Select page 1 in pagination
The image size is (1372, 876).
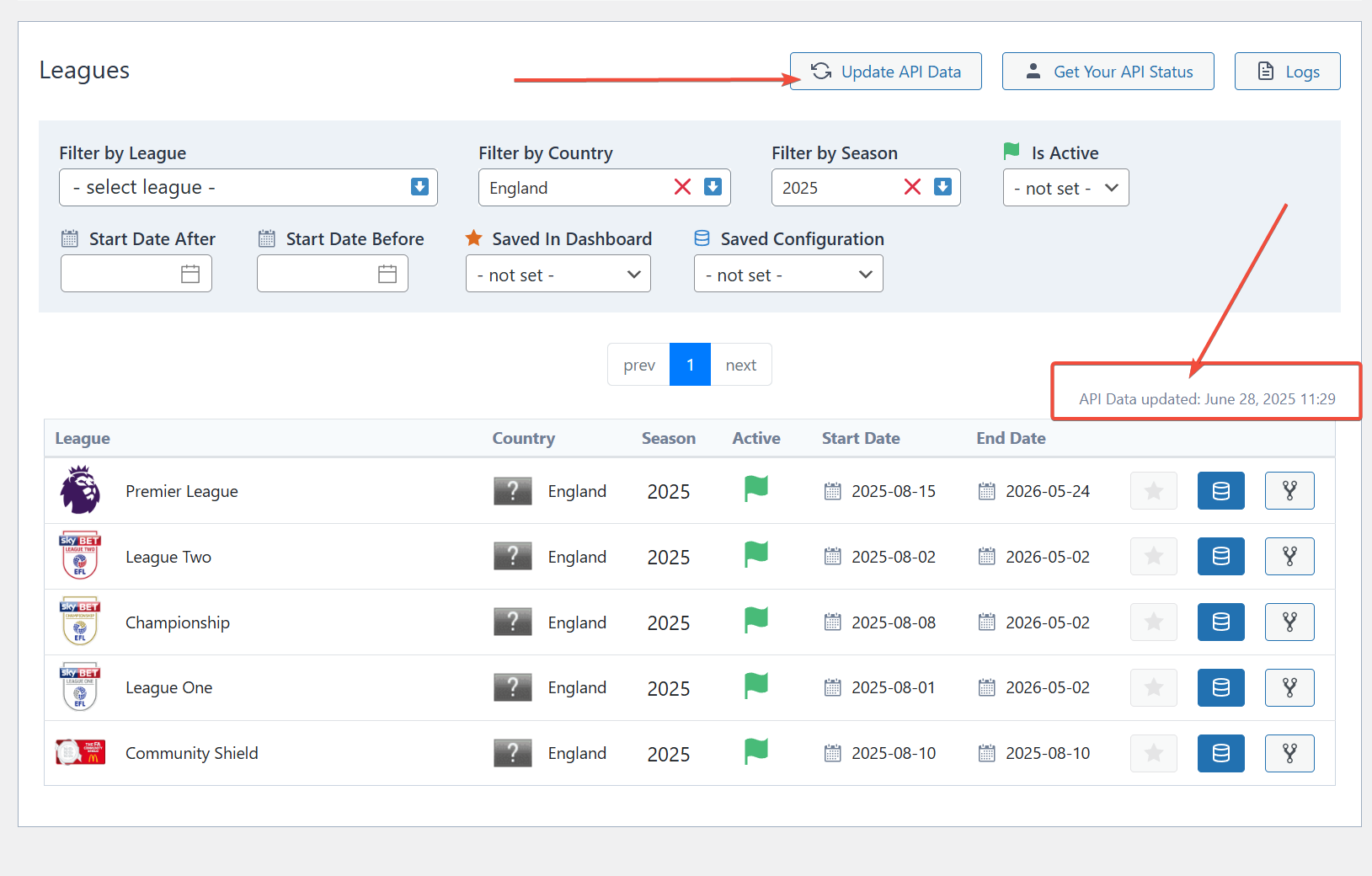(690, 365)
